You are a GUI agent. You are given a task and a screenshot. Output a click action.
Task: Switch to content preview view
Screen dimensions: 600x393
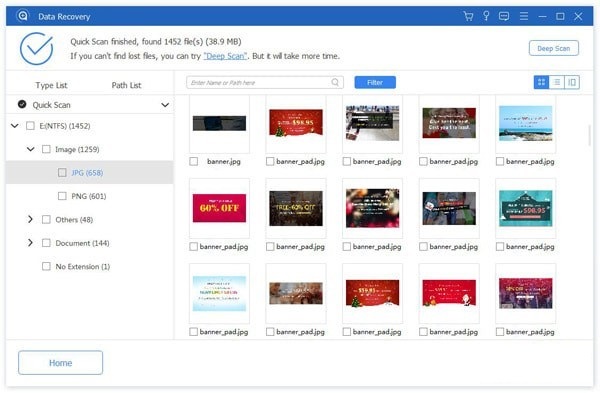pyautogui.click(x=572, y=82)
